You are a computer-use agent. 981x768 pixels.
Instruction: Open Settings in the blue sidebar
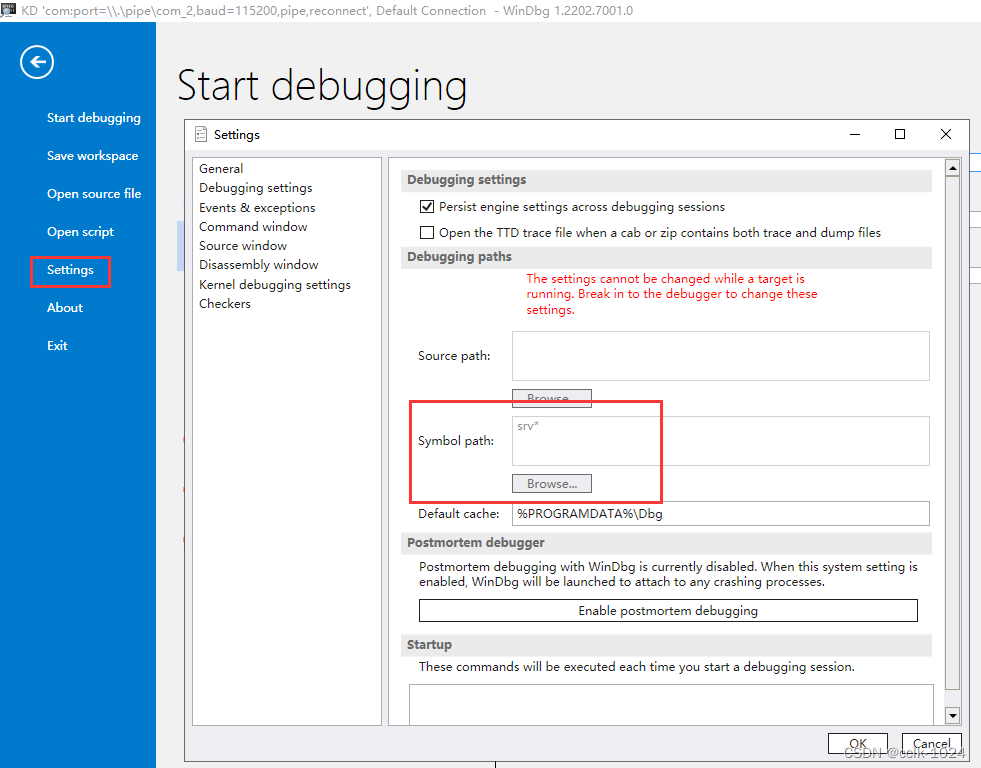coord(70,270)
